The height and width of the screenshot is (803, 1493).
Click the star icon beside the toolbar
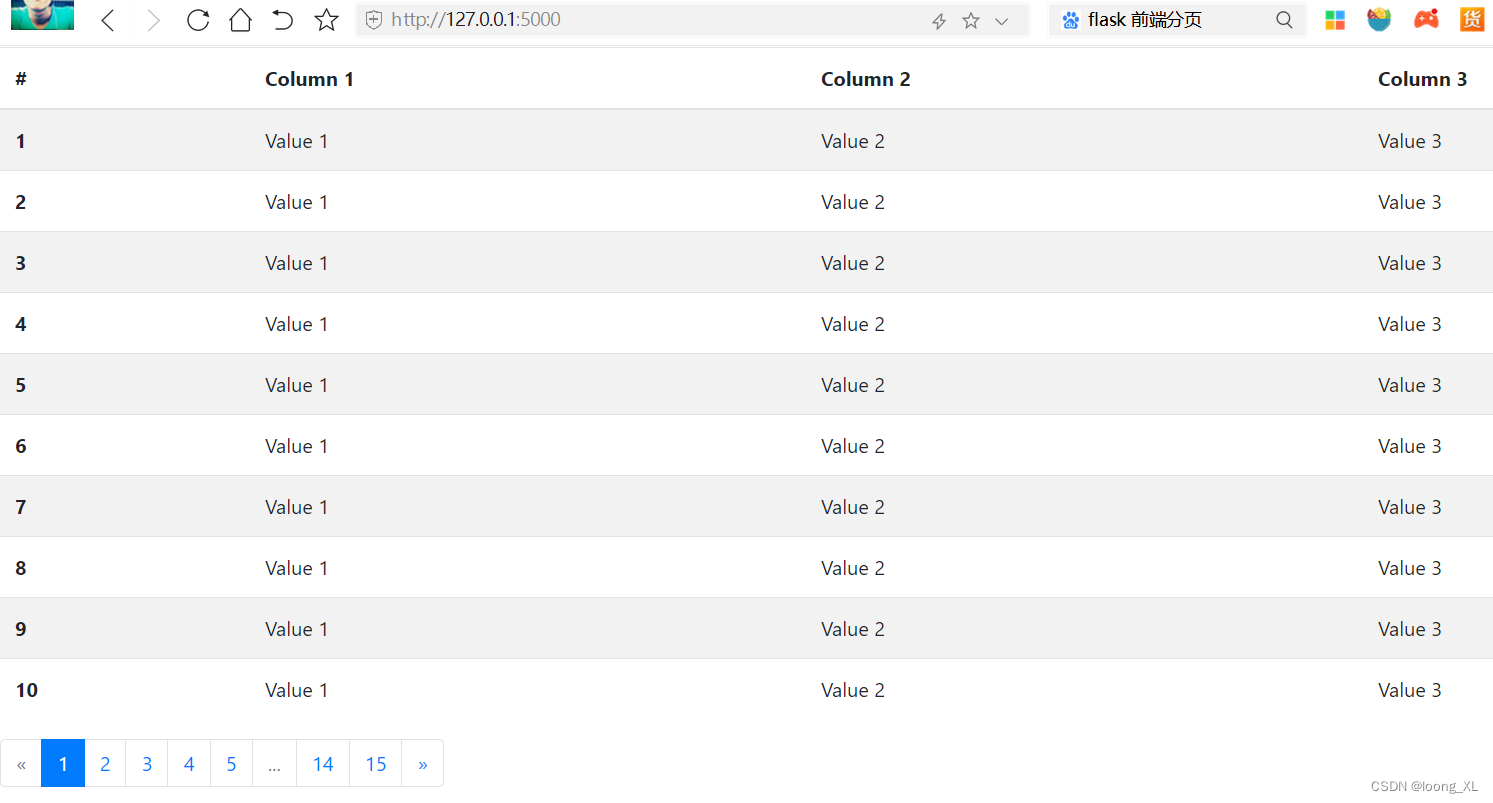(326, 19)
